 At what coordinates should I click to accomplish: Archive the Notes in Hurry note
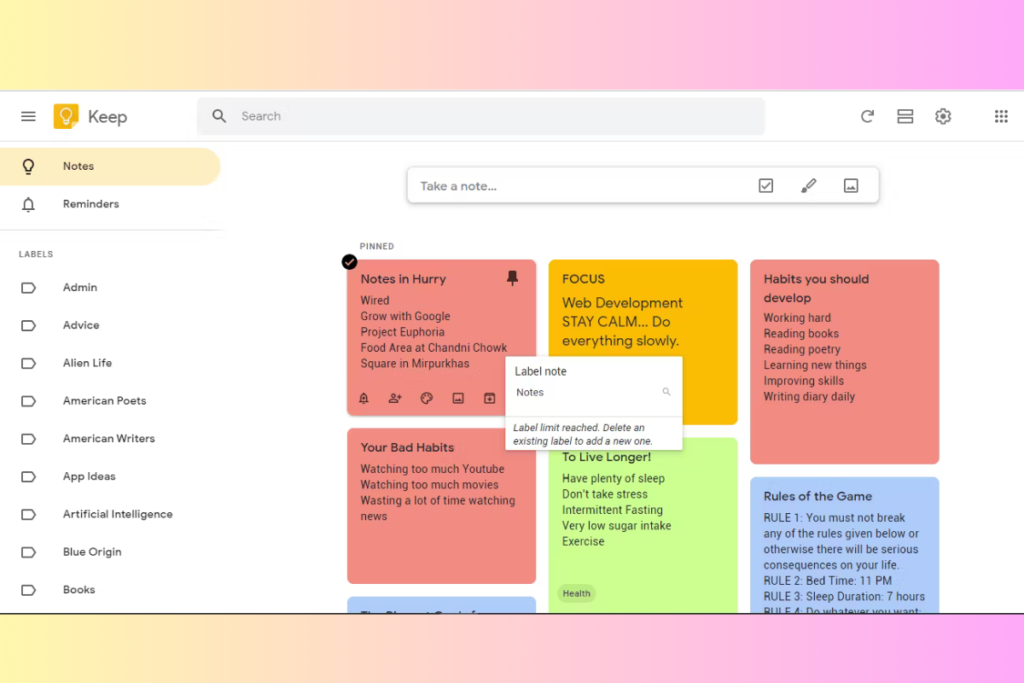[x=489, y=398]
